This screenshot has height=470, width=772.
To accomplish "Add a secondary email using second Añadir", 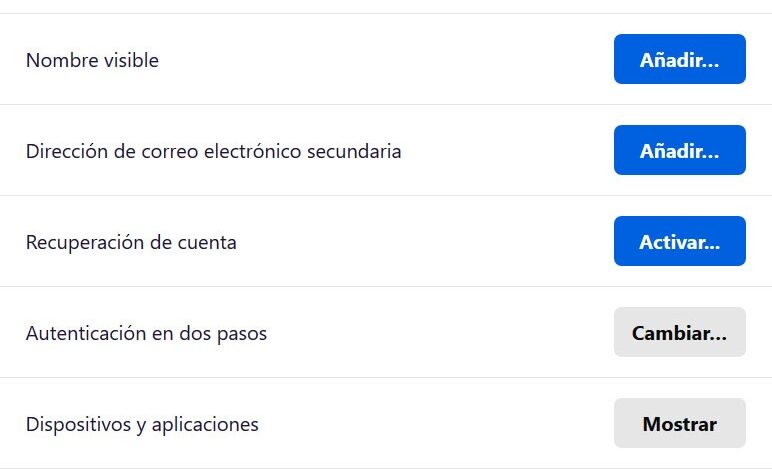I will (679, 151).
